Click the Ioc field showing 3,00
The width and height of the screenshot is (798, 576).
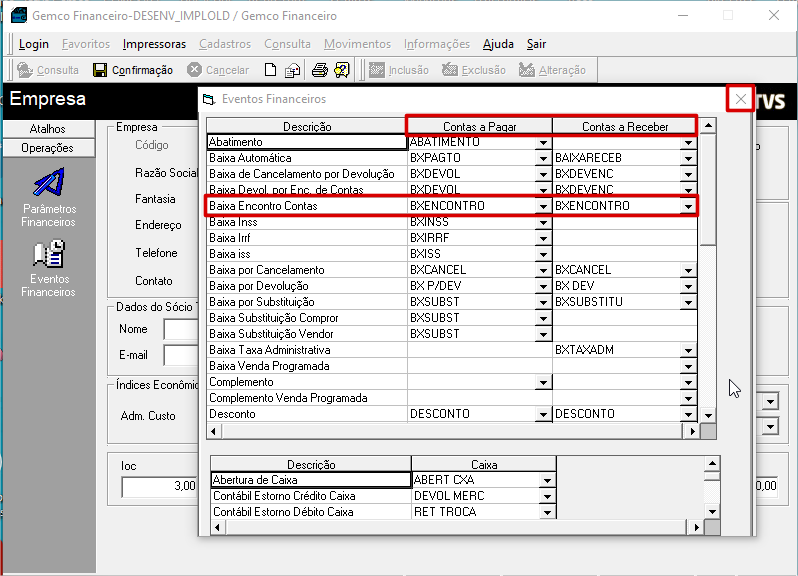[x=159, y=486]
